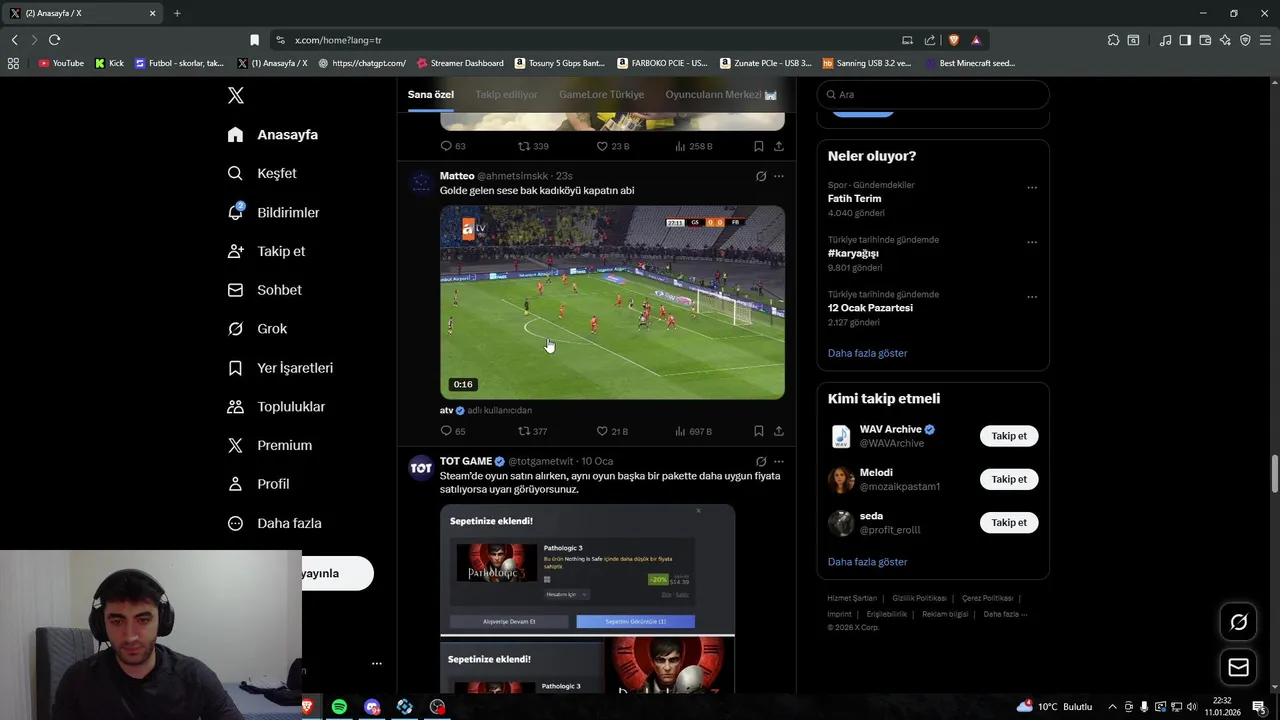Repost the top post with 339 reposts
This screenshot has width=1280, height=720.
click(533, 146)
